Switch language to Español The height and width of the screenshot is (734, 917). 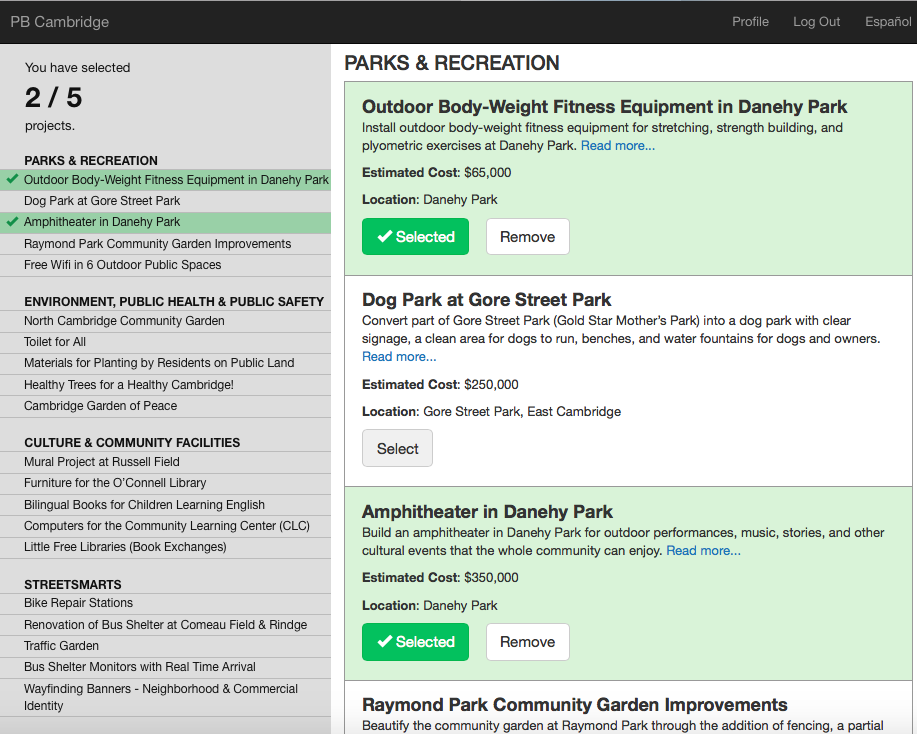(887, 22)
